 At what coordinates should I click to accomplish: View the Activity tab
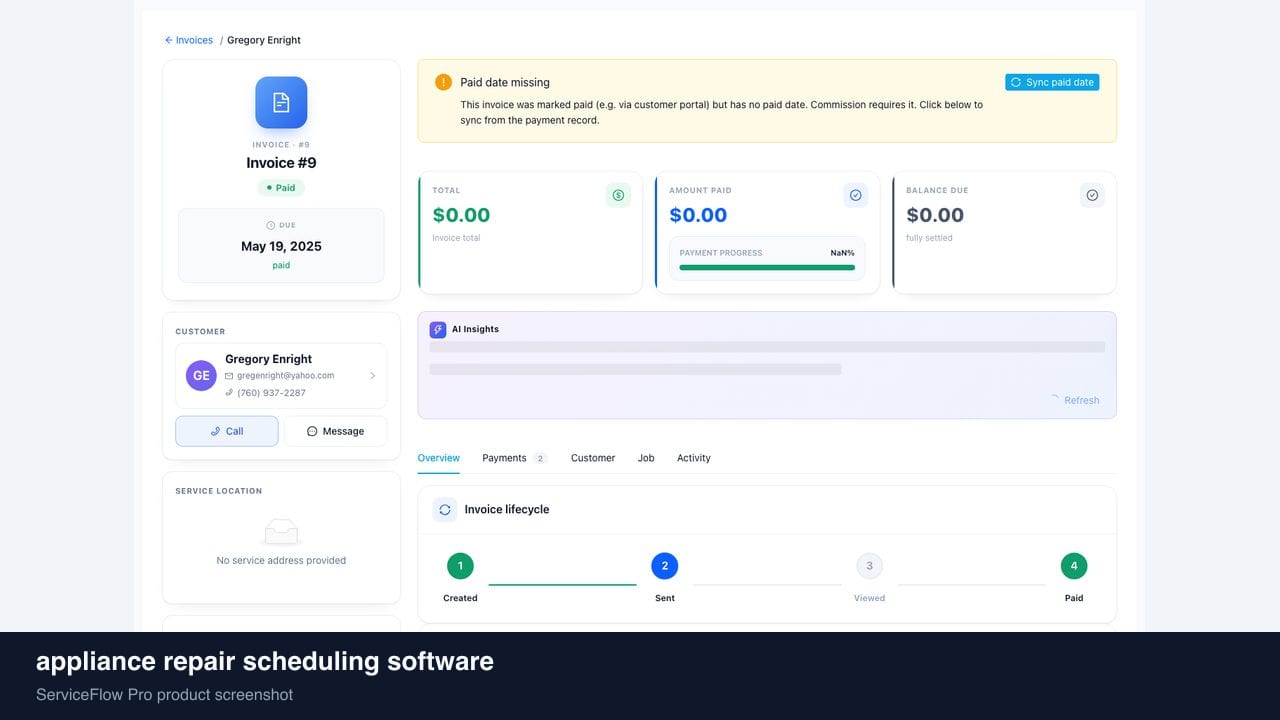(694, 458)
